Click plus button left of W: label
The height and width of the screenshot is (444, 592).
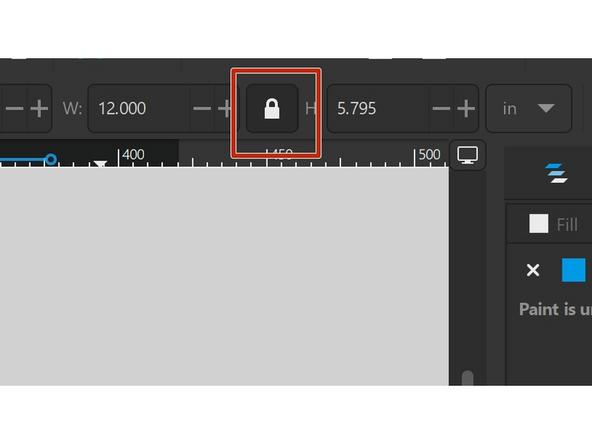tap(39, 109)
